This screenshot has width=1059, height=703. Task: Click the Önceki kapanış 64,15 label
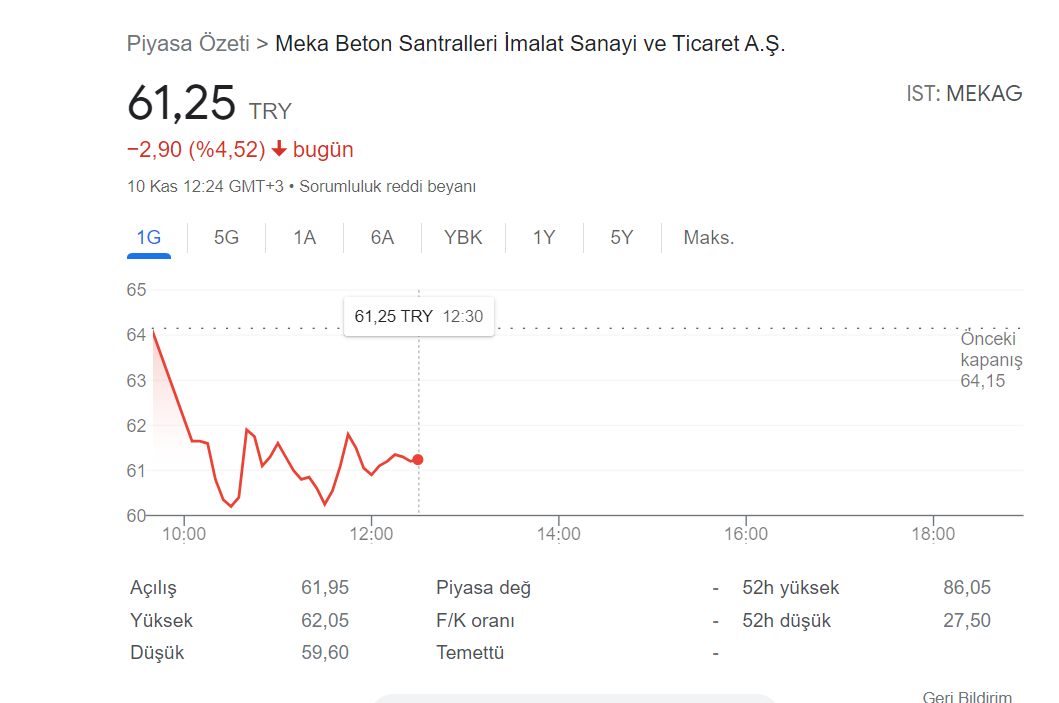991,360
